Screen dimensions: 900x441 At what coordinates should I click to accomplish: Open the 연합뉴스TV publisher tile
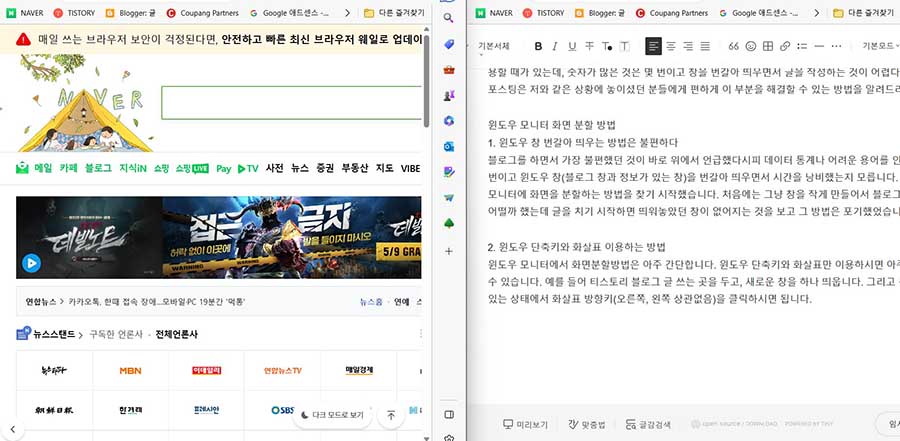click(282, 370)
